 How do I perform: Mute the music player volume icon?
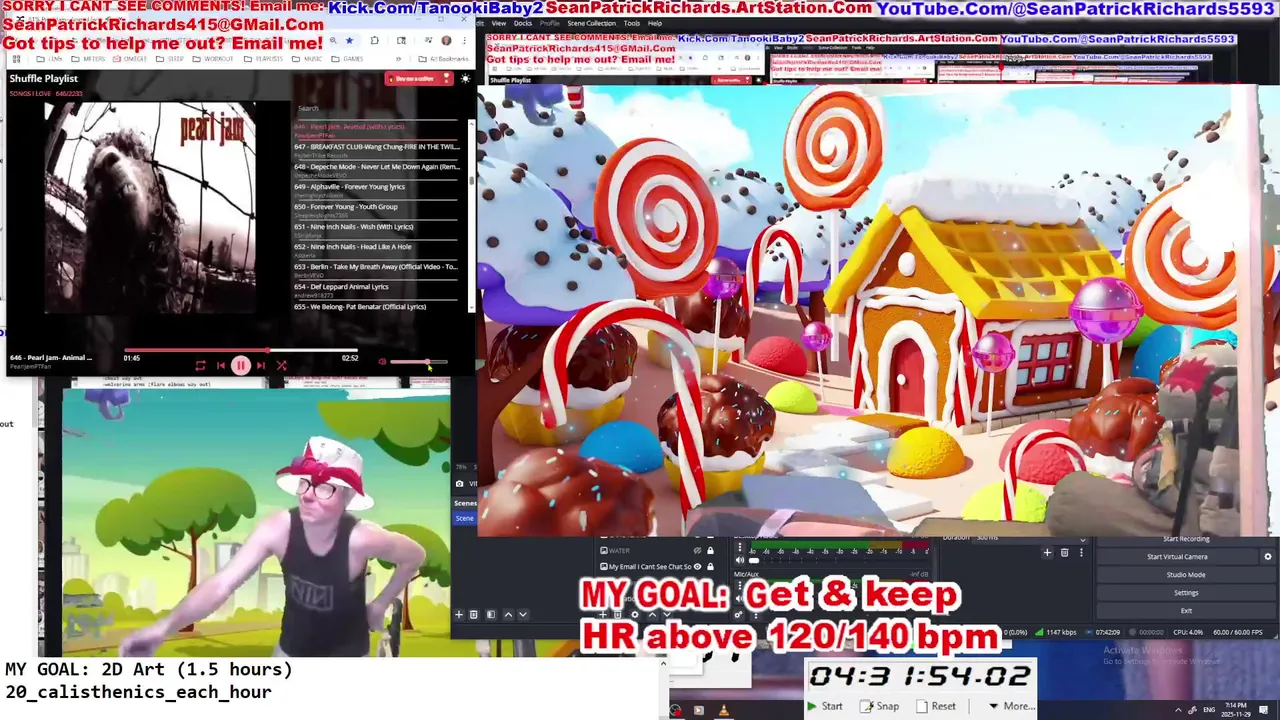coord(382,361)
